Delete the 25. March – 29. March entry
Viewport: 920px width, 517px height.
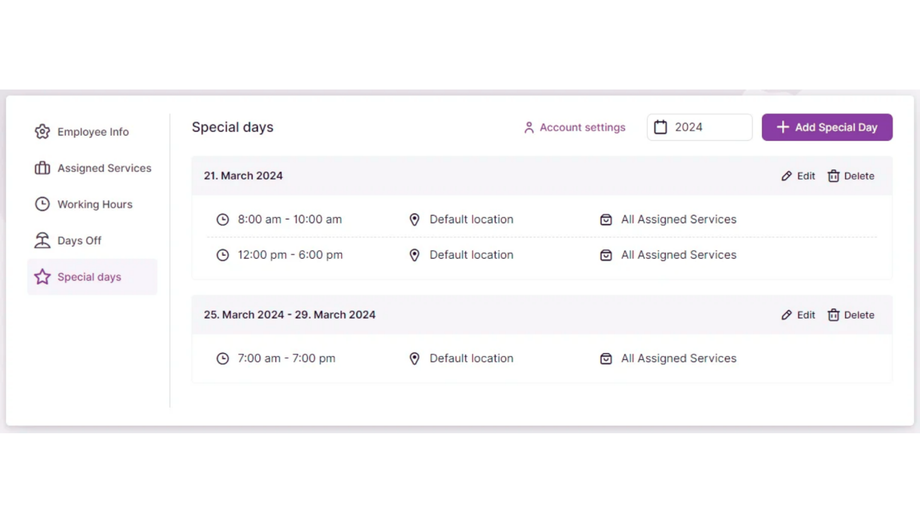[851, 315]
